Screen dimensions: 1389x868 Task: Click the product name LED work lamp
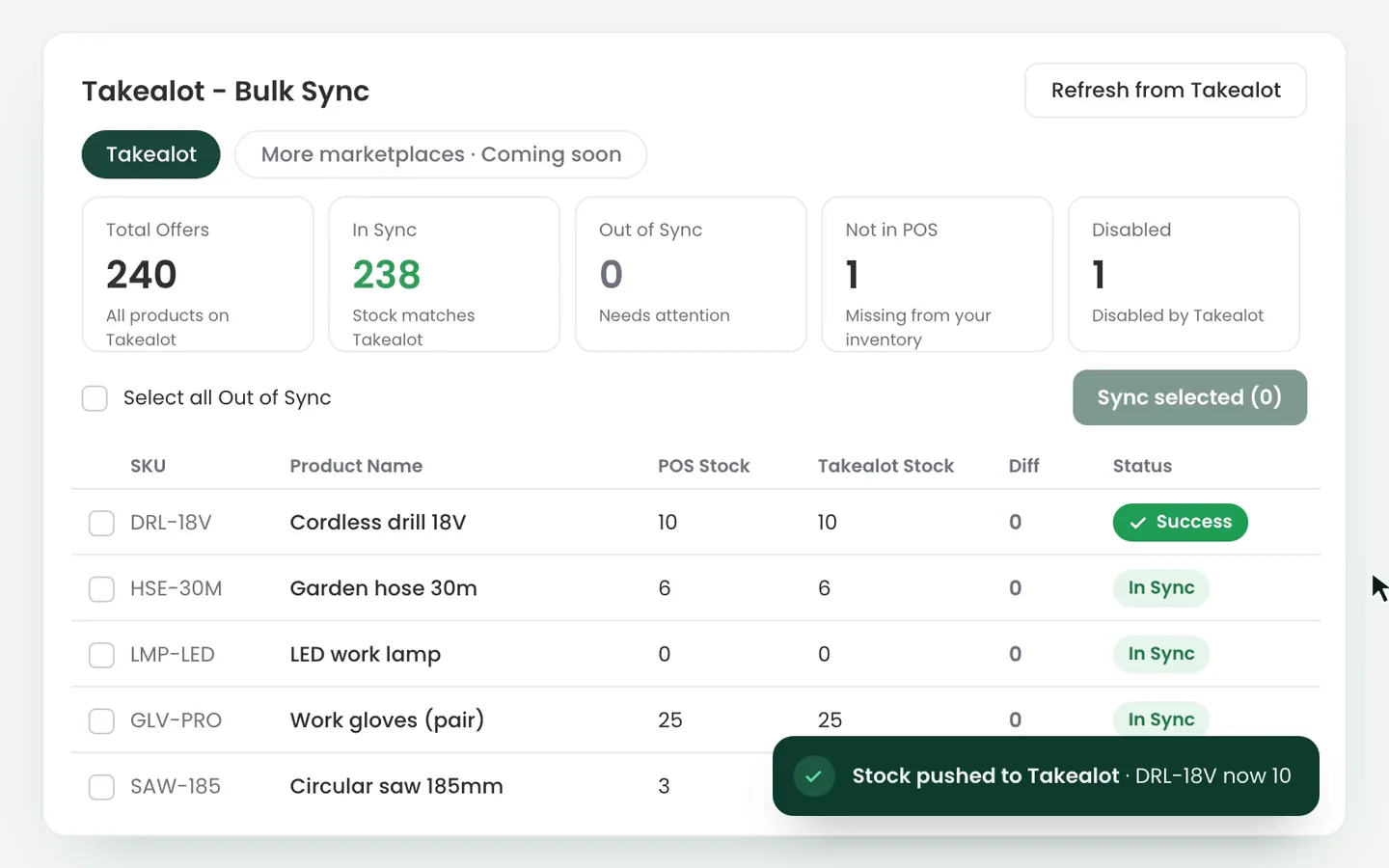pyautogui.click(x=366, y=655)
